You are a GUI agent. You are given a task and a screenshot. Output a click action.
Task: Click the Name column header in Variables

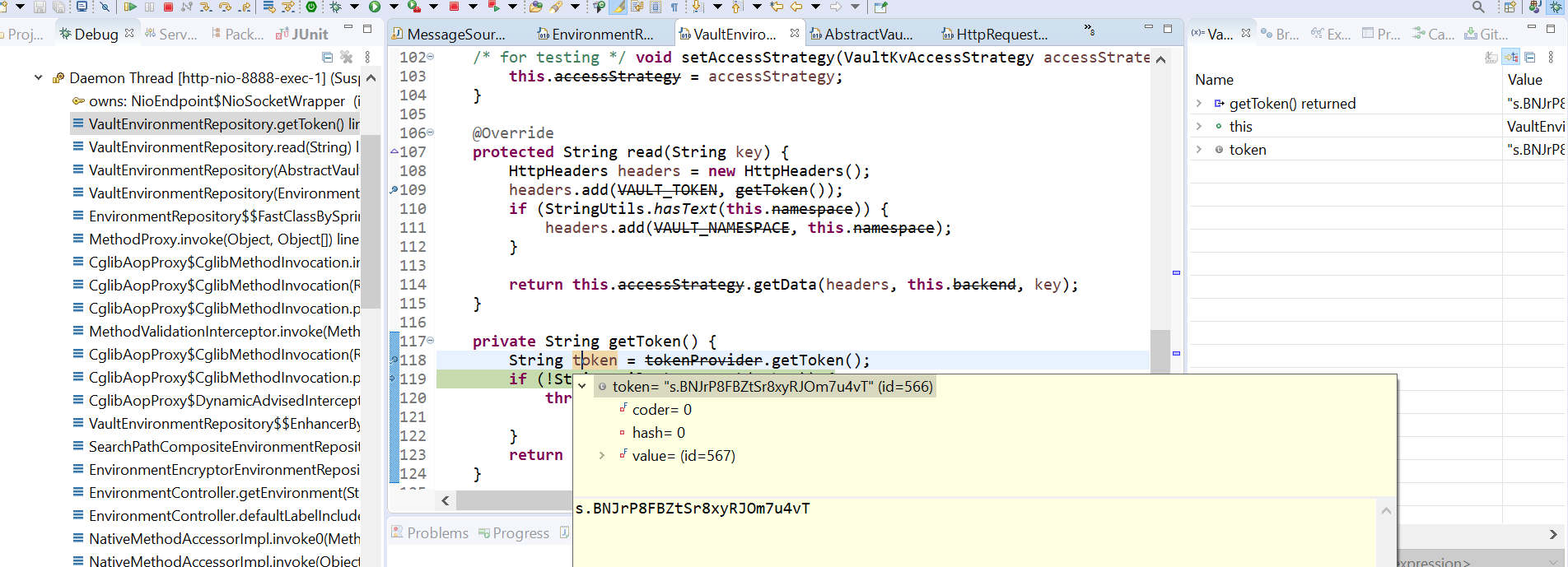[x=1214, y=80]
